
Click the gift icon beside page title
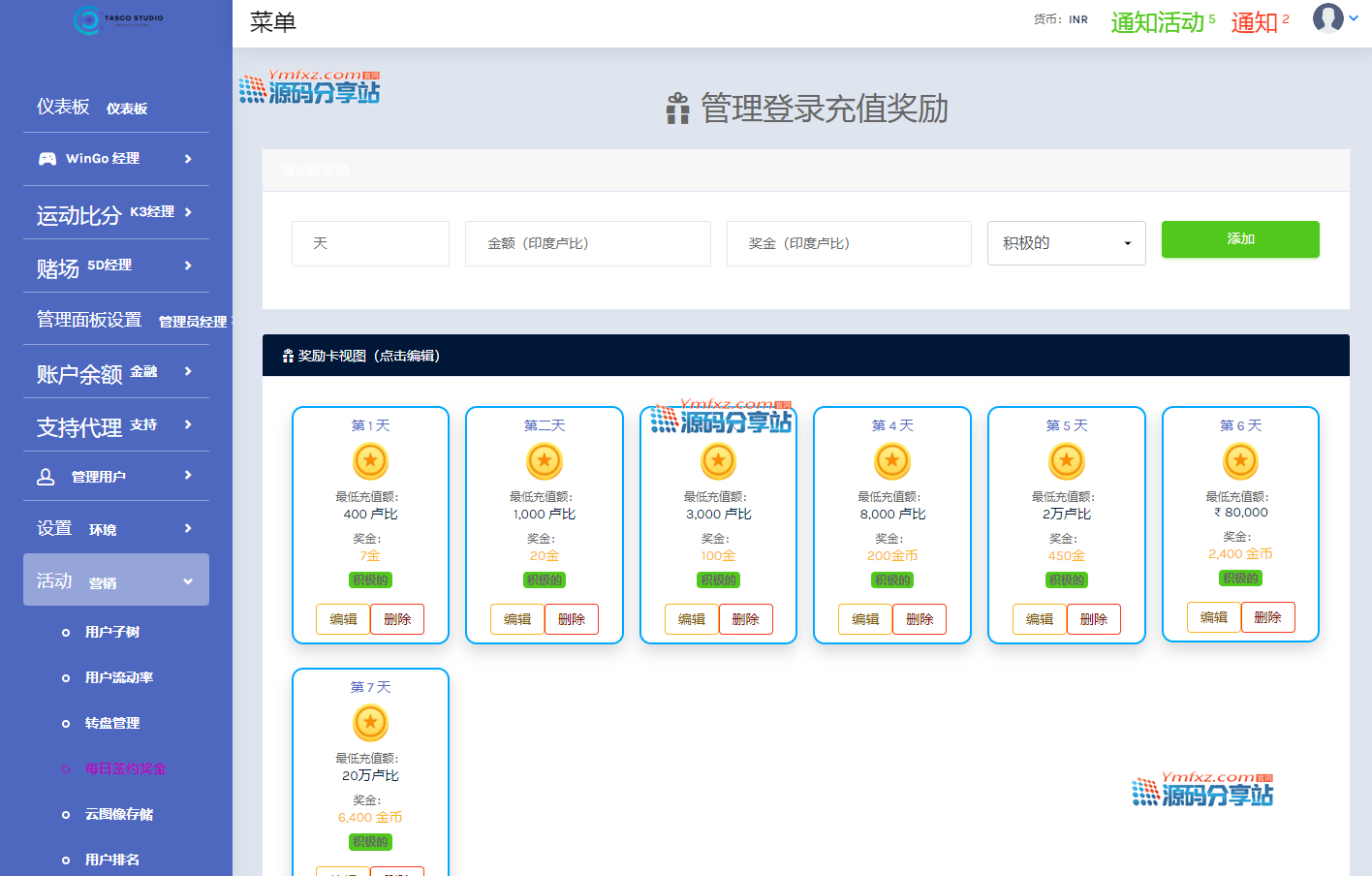pos(677,109)
